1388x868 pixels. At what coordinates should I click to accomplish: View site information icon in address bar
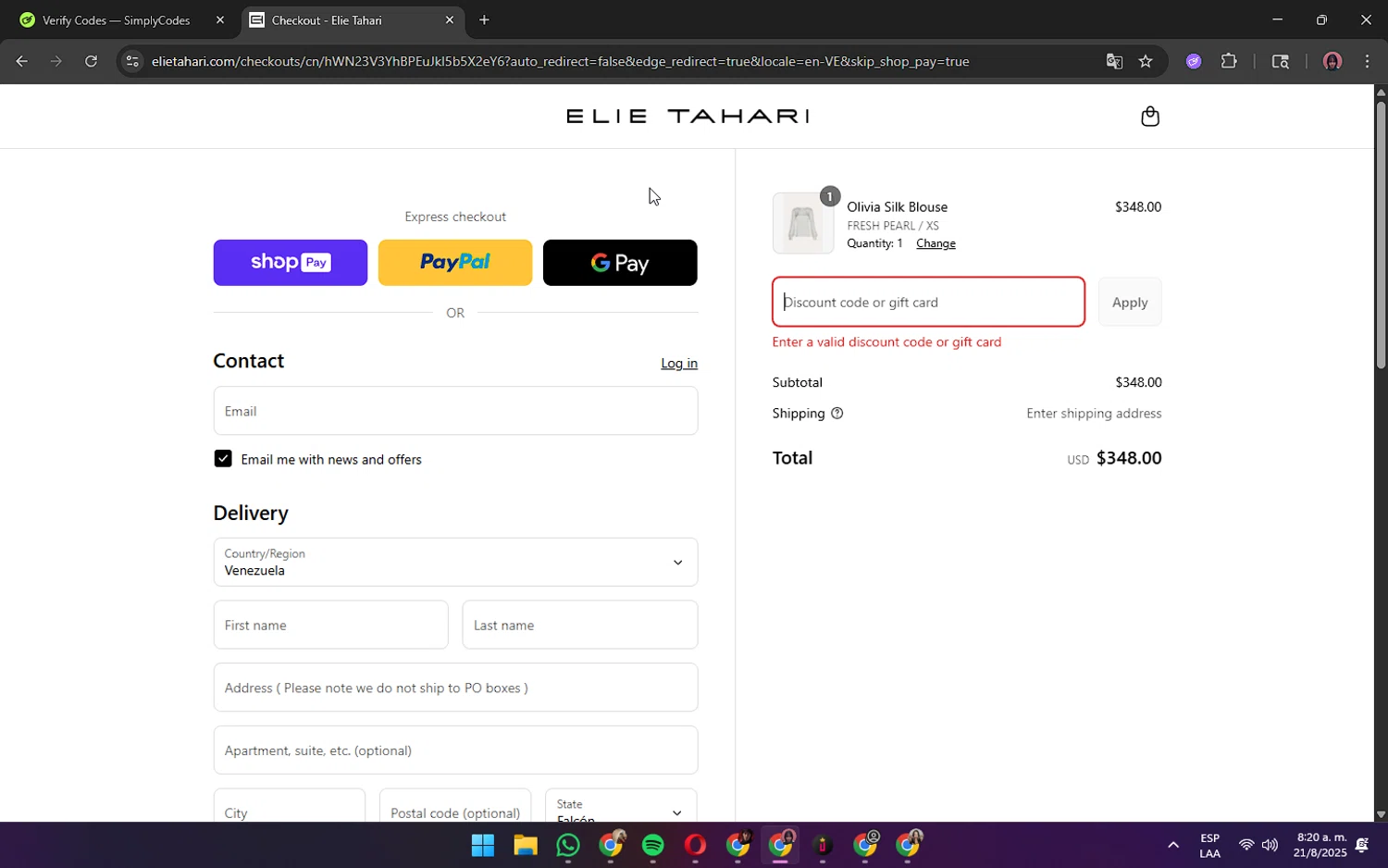132,61
